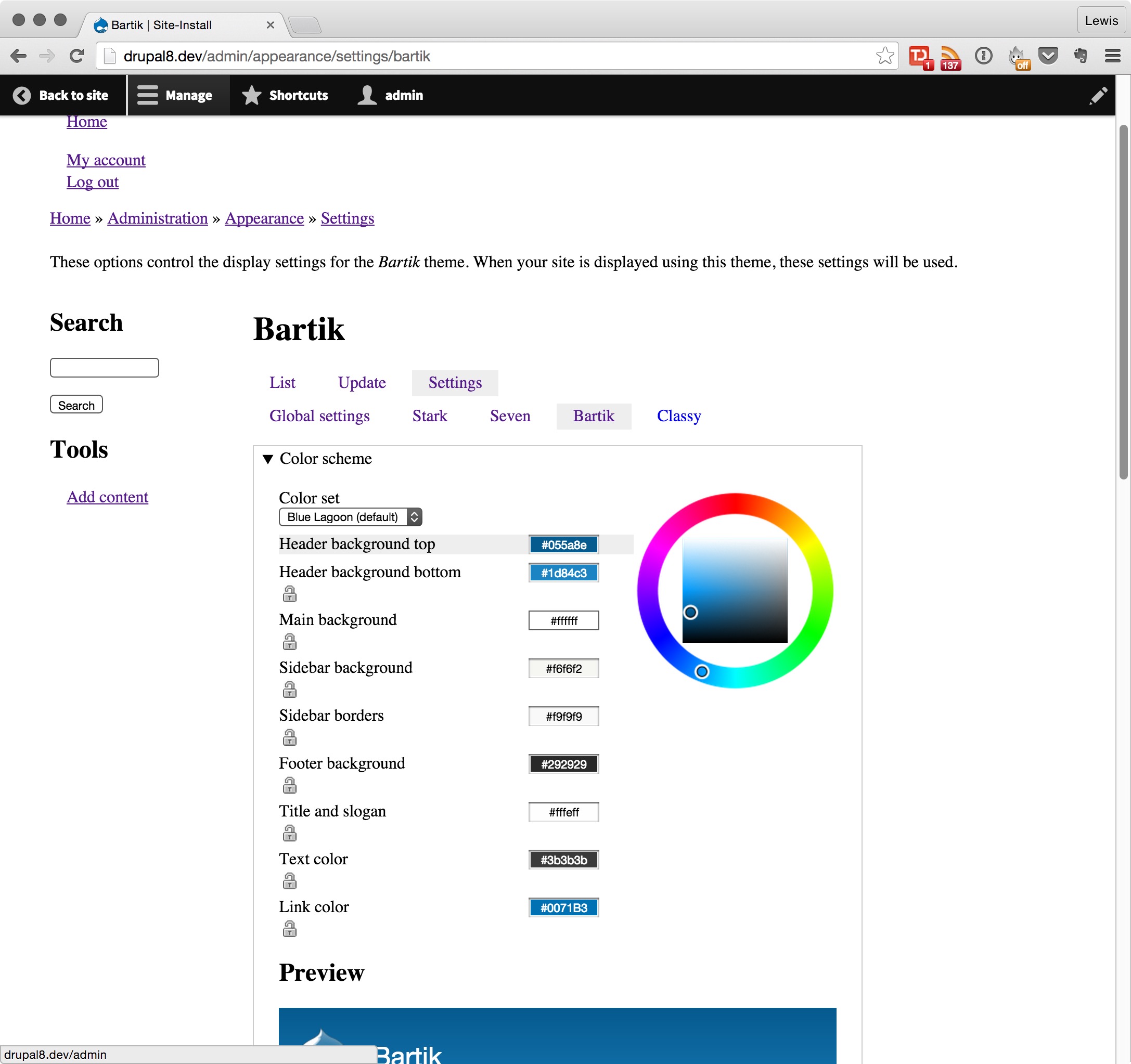Click the Shortcuts toolbar item
Screen dimensions: 1131x1064
[285, 96]
